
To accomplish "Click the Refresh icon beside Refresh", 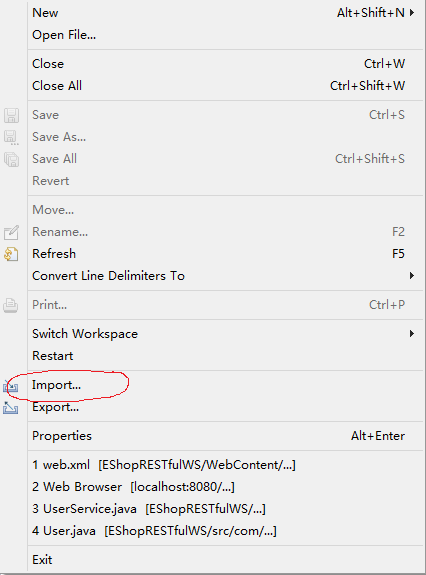I will click(11, 254).
